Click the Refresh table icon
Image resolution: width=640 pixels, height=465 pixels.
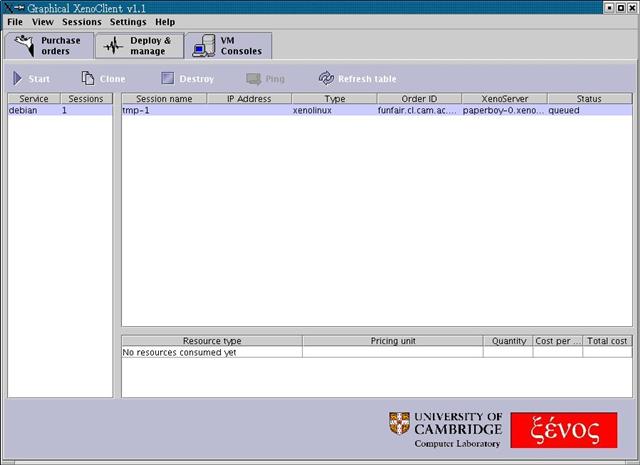326,78
